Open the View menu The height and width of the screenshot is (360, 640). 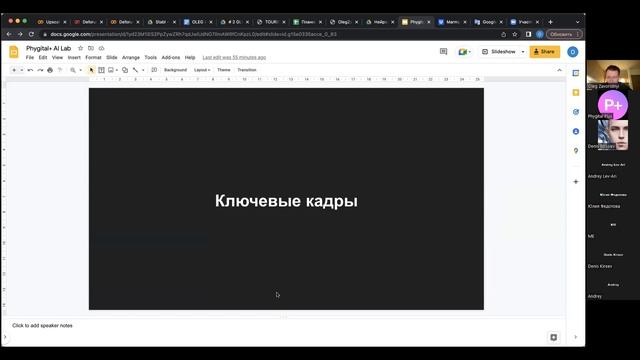(57, 58)
